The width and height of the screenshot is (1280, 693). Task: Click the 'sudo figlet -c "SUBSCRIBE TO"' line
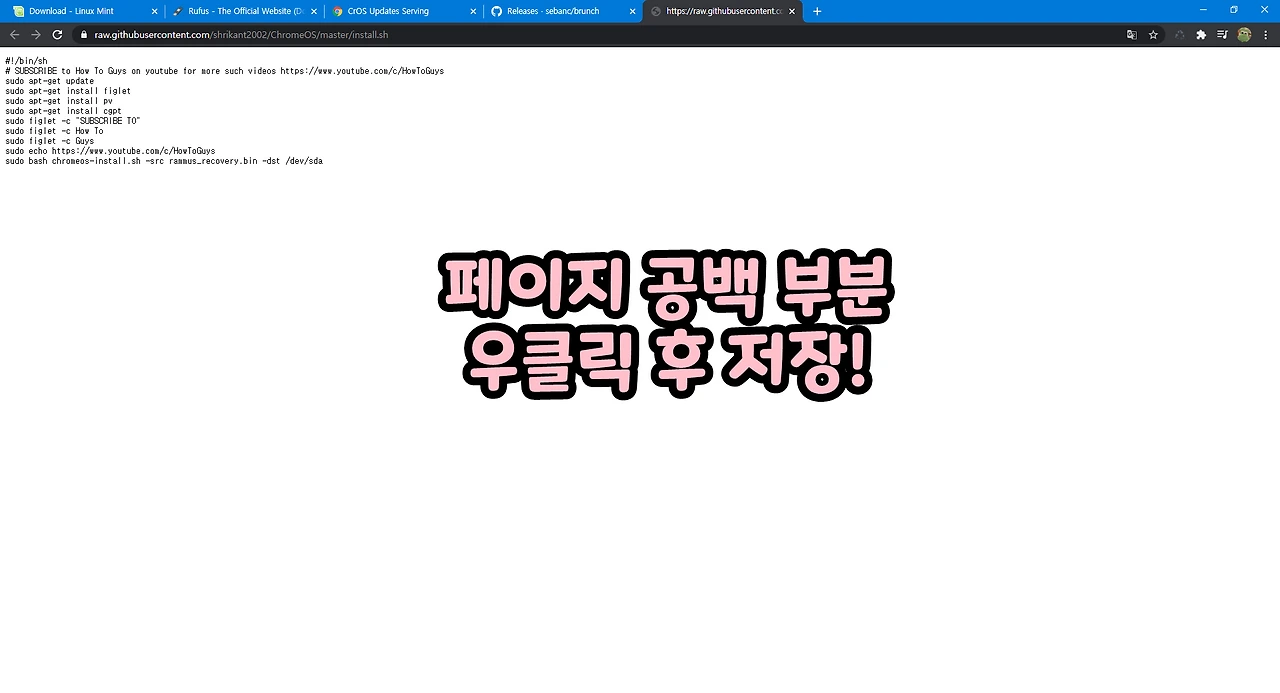pyautogui.click(x=72, y=121)
